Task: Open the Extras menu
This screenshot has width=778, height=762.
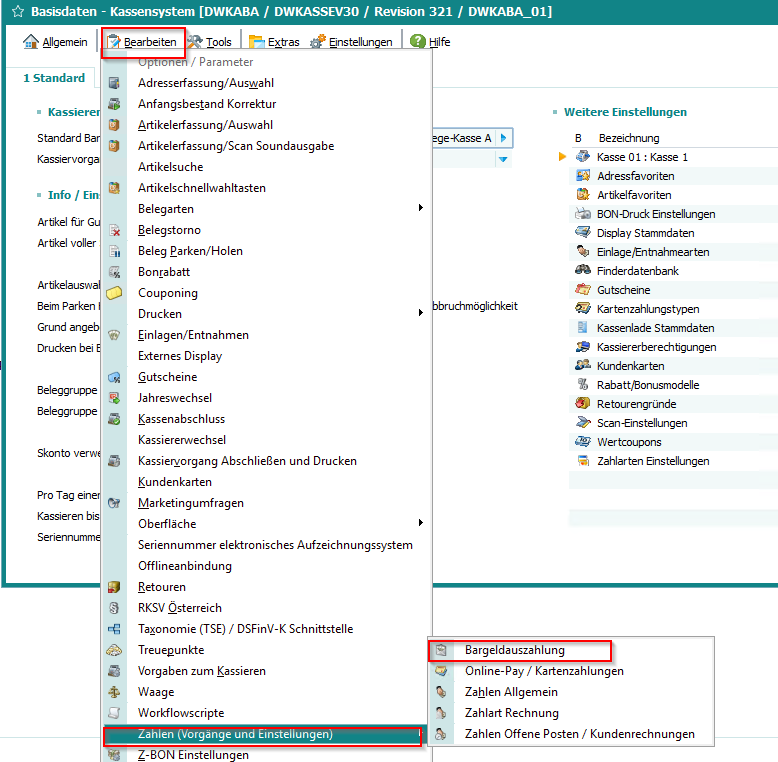Action: 274,42
